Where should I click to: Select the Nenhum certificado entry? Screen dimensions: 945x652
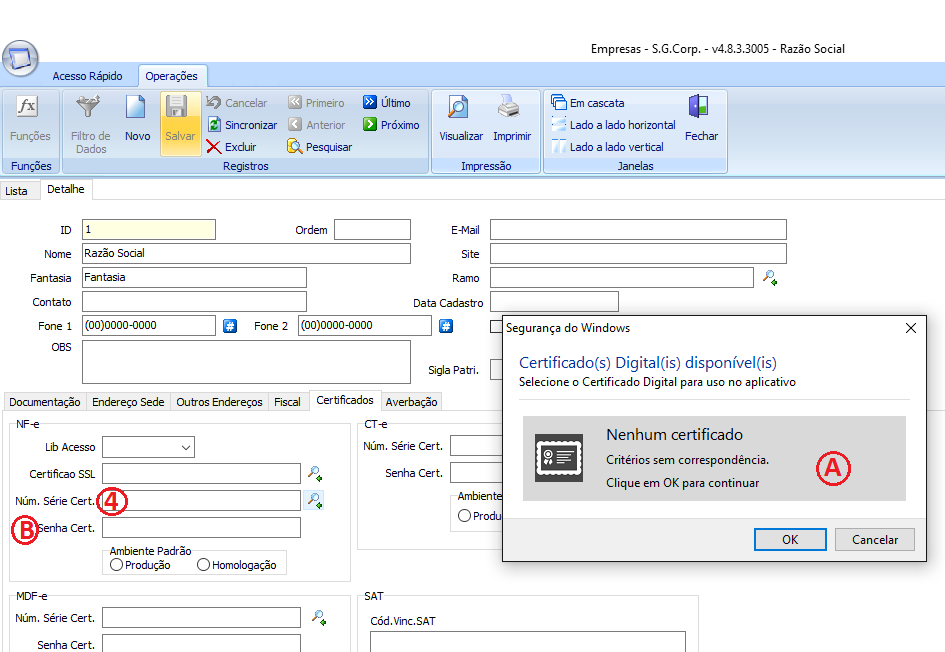714,459
